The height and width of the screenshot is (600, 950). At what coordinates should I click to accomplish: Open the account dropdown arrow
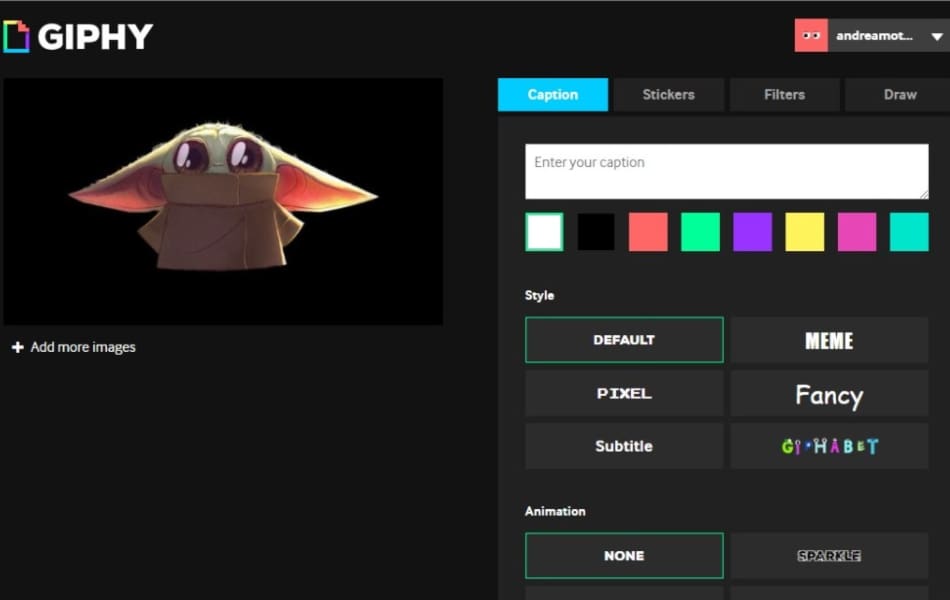tap(937, 36)
